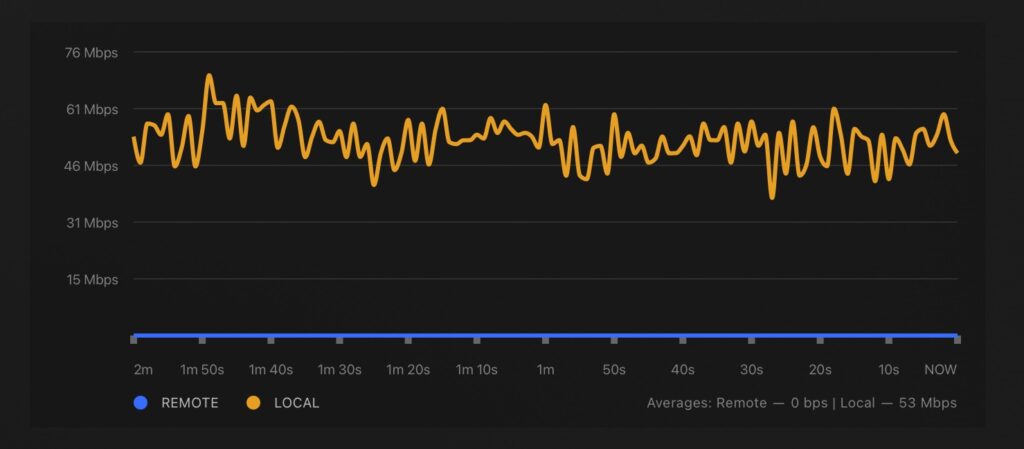1024x449 pixels.
Task: Click the tick marker above 1m
Action: (545, 340)
